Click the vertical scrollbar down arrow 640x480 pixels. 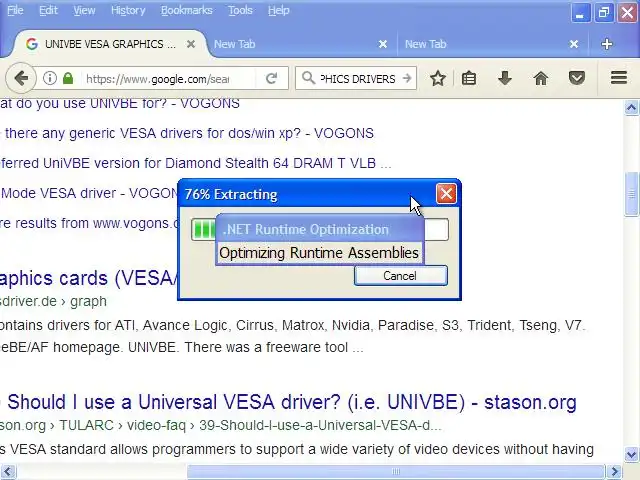631,454
